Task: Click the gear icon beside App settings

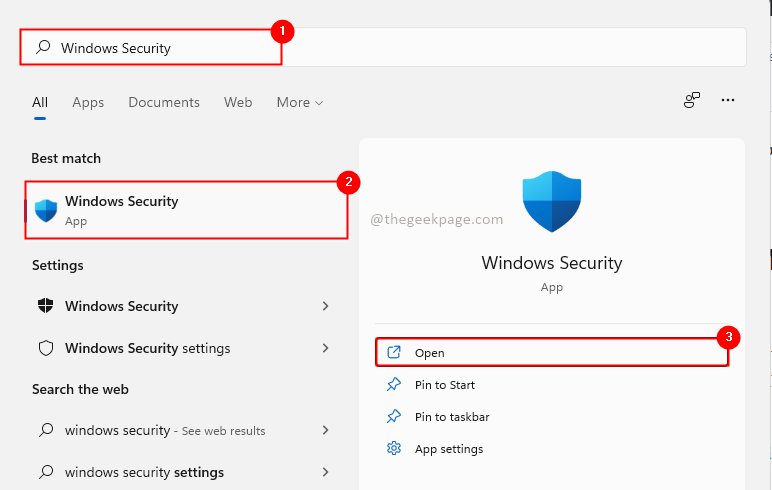Action: 394,448
